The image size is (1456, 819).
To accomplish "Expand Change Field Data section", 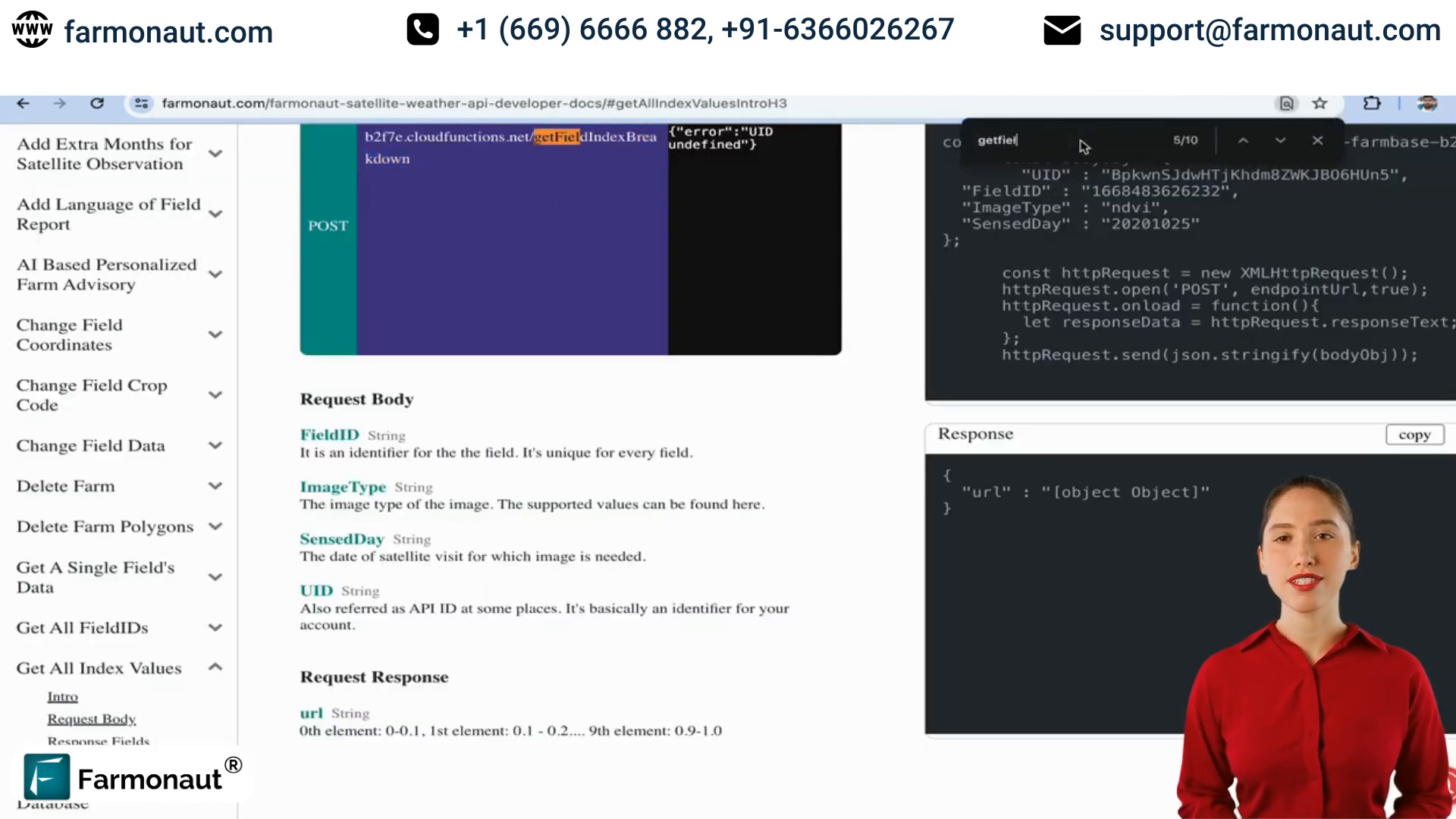I will point(215,445).
